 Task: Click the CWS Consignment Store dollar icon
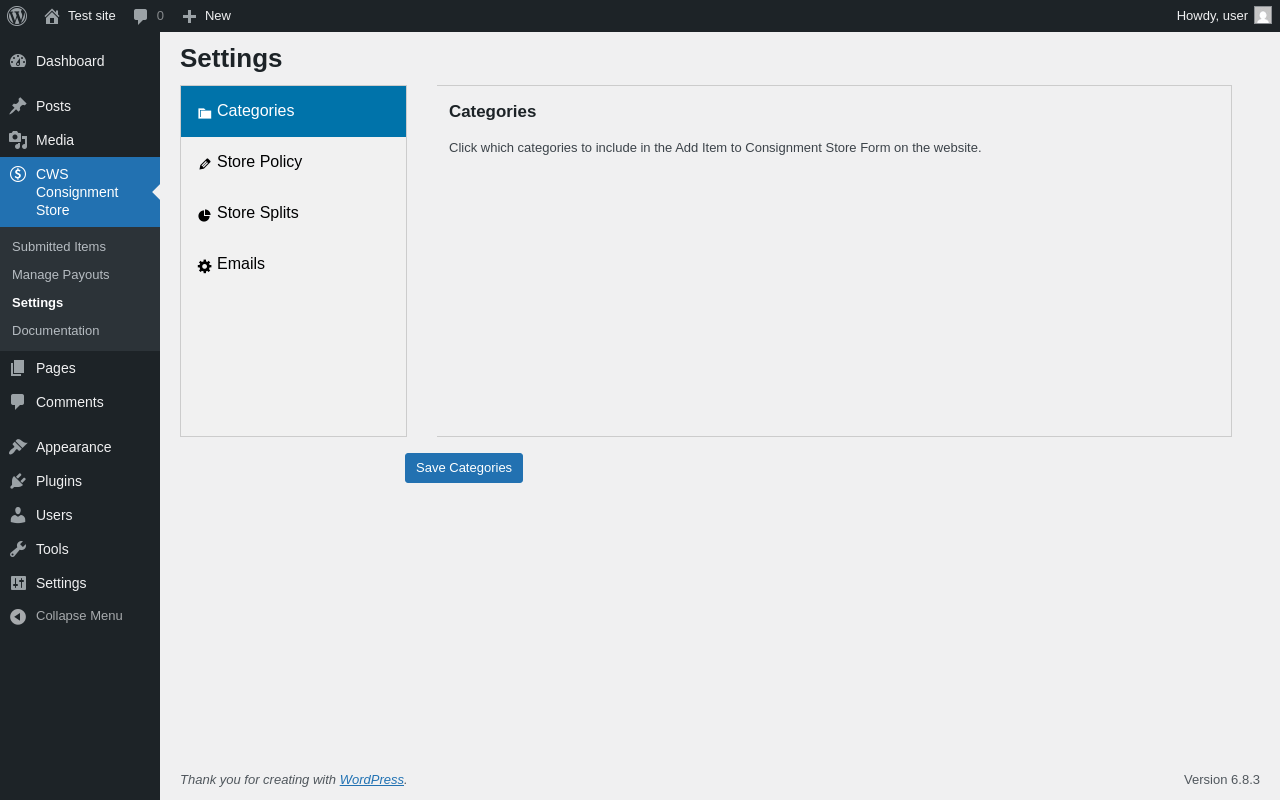coord(18,174)
